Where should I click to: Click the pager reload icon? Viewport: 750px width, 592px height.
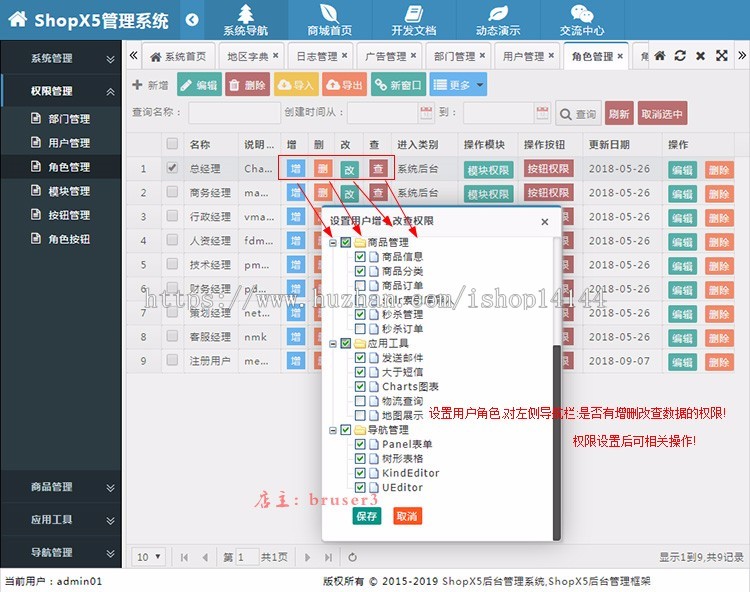352,557
